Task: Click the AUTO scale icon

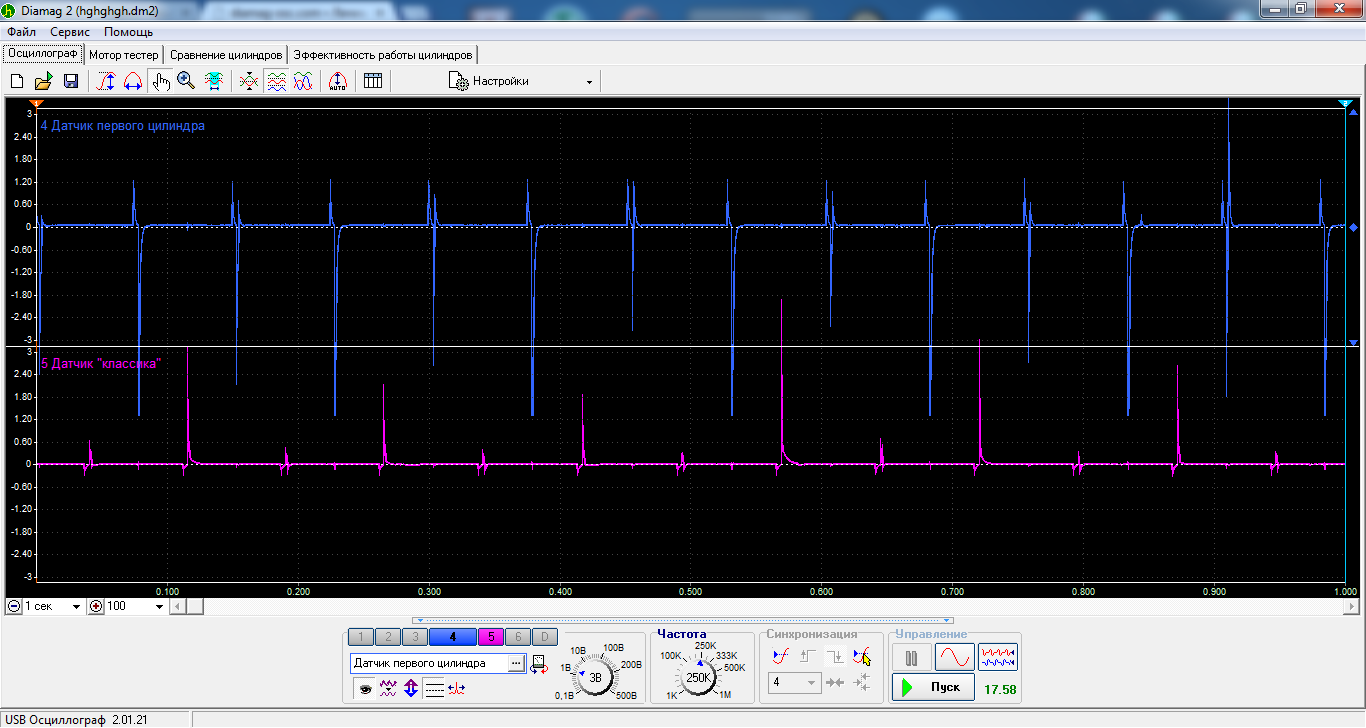Action: 338,81
